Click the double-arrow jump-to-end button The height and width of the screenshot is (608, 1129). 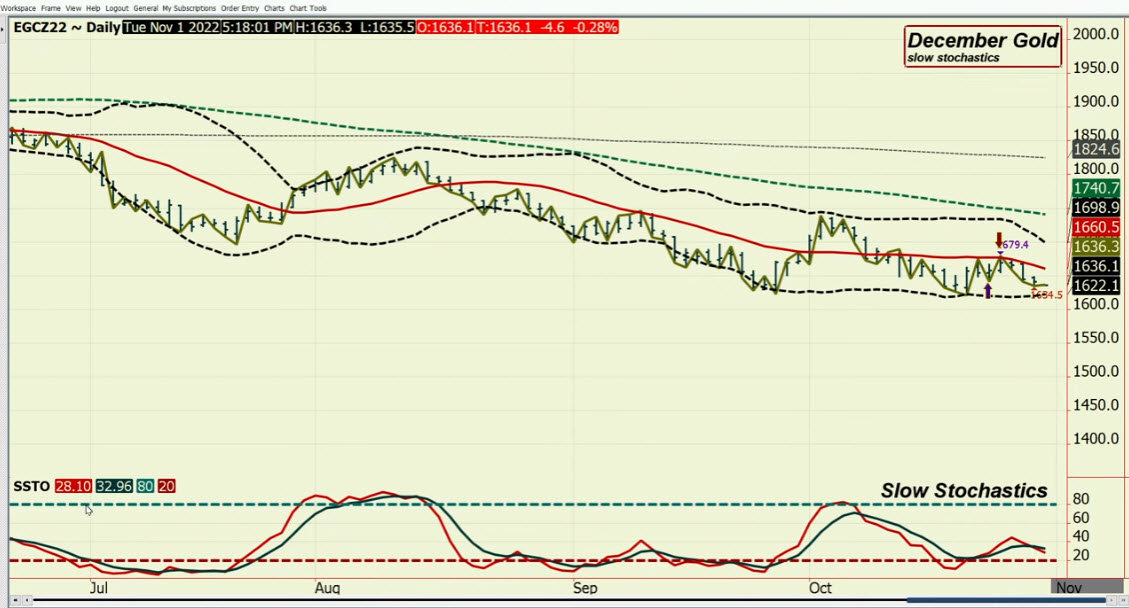coord(1122,600)
